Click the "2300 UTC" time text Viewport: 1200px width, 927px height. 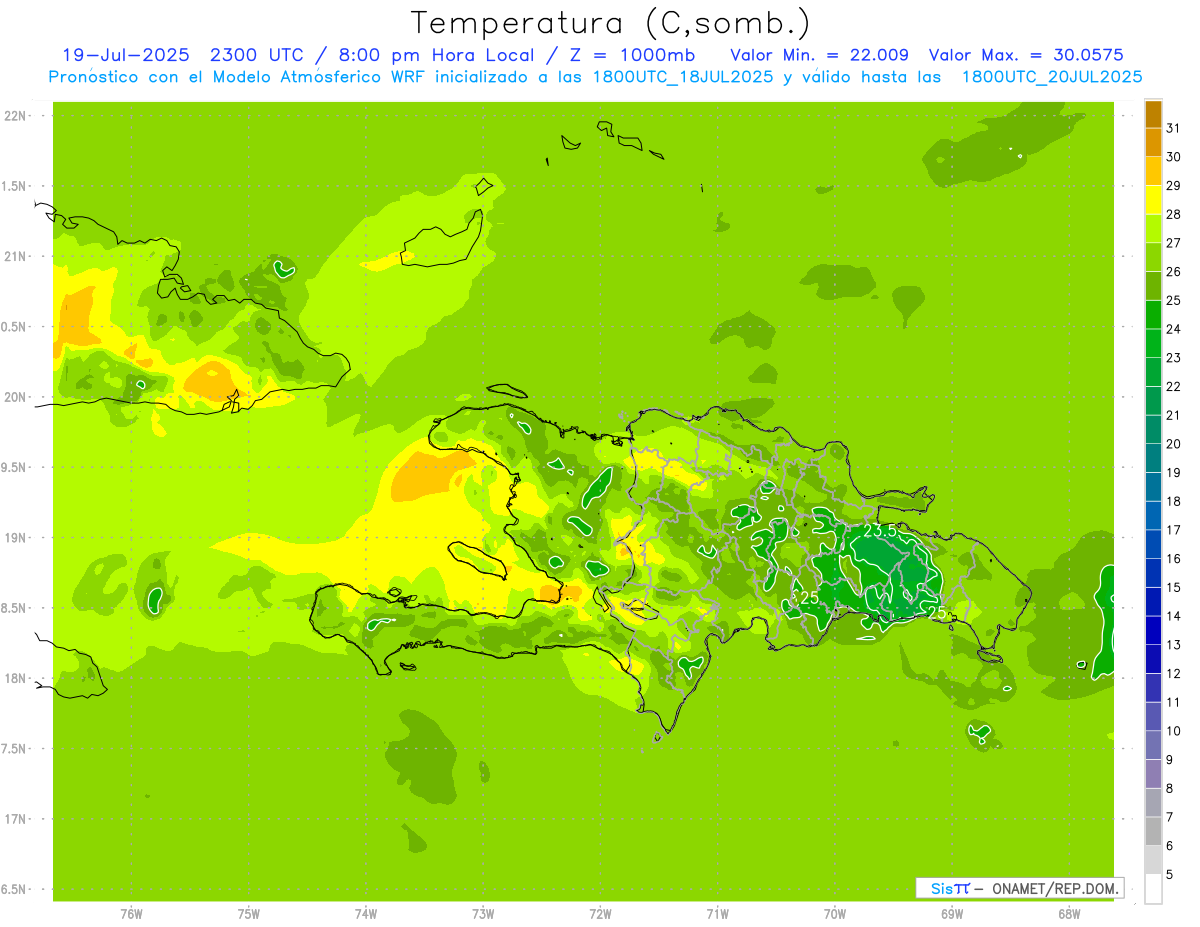point(257,55)
